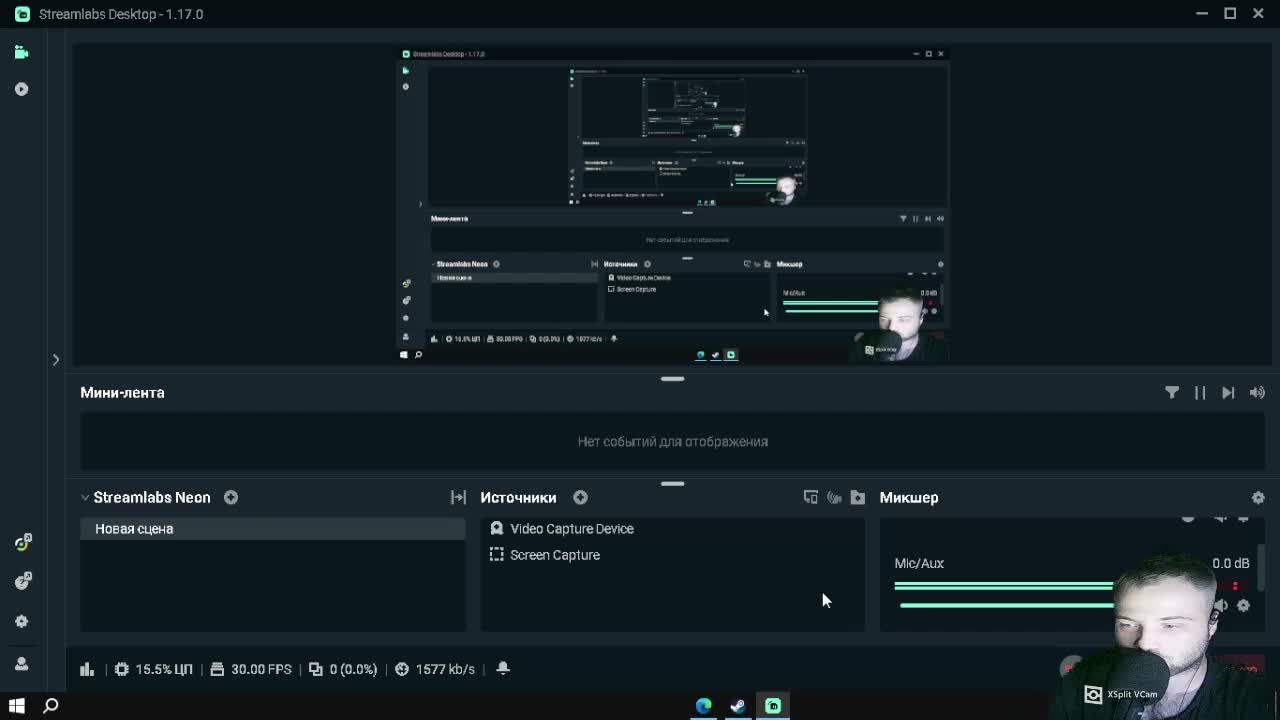Viewport: 1280px width, 720px height.
Task: Open the Highlighter record icon in the sidebar
Action: click(21, 89)
